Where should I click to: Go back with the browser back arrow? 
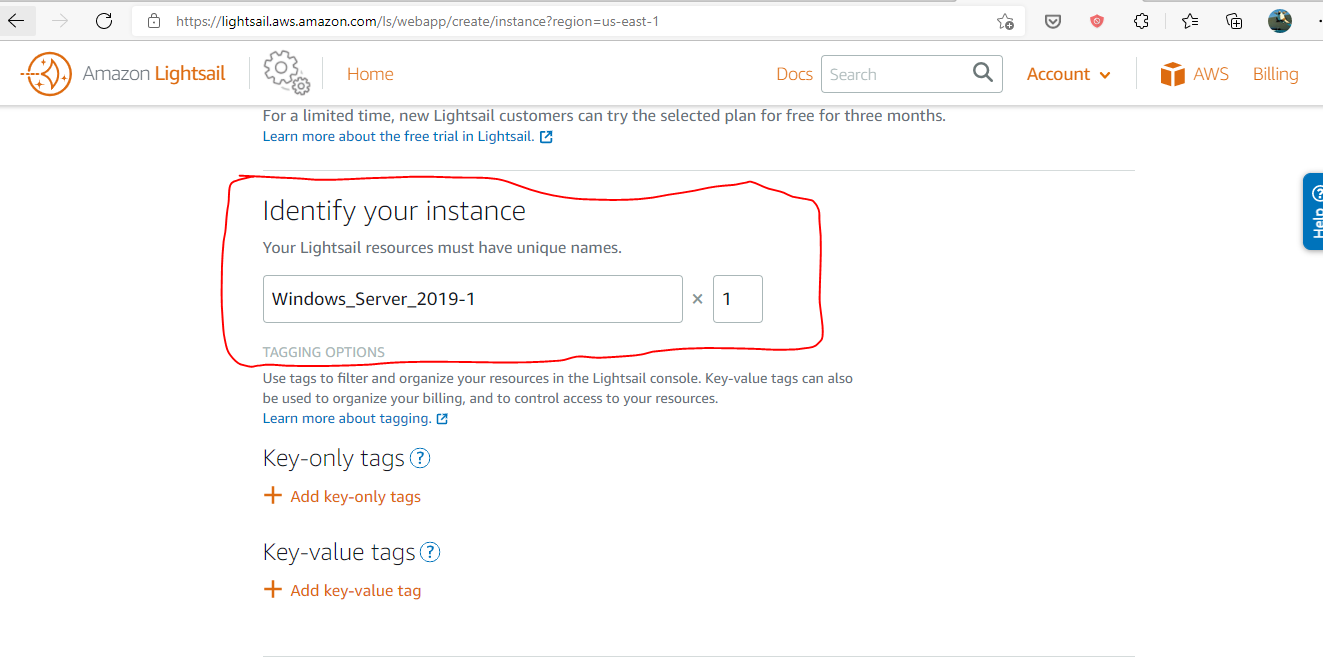pyautogui.click(x=16, y=20)
